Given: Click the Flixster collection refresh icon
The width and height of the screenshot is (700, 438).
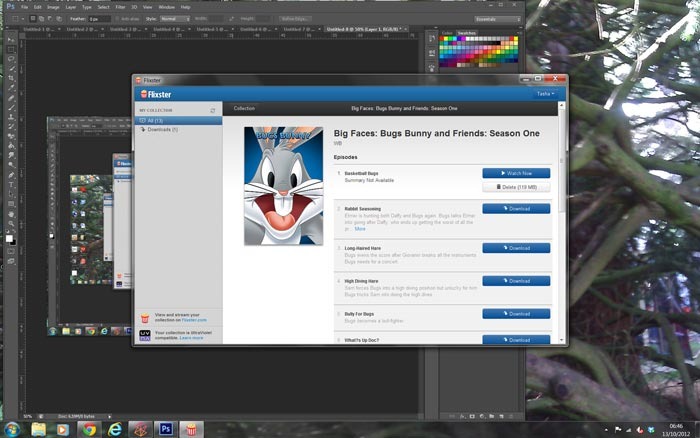Looking at the screenshot, I should [213, 110].
